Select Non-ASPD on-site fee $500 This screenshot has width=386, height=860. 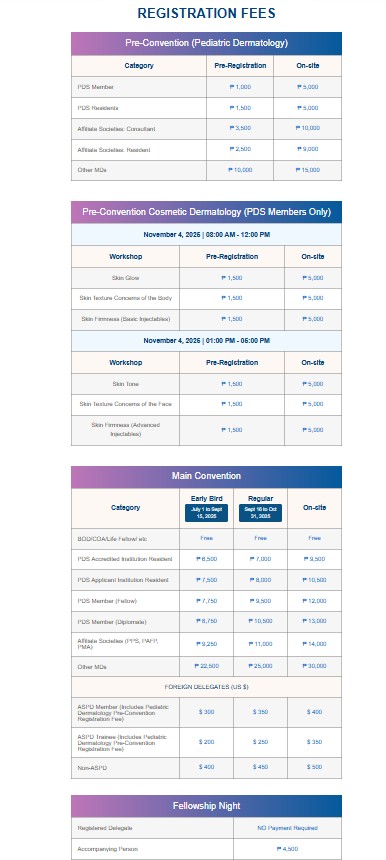point(314,767)
